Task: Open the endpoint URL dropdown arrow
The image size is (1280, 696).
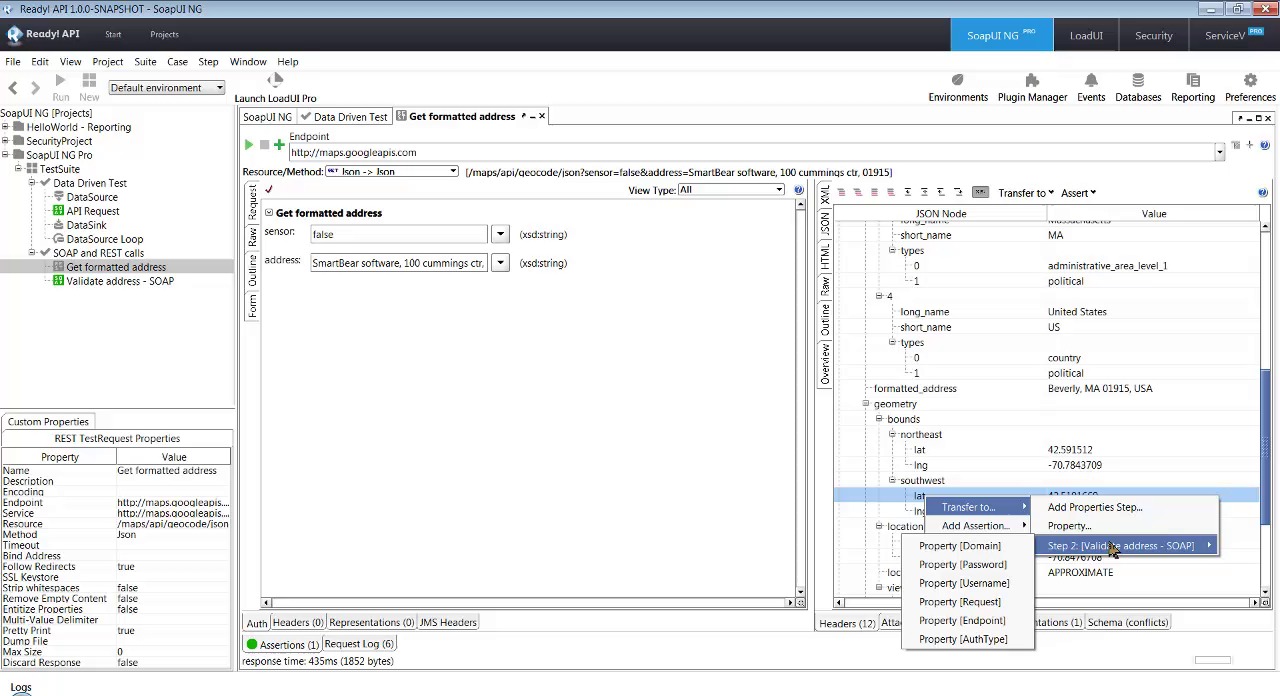Action: (x=1219, y=153)
